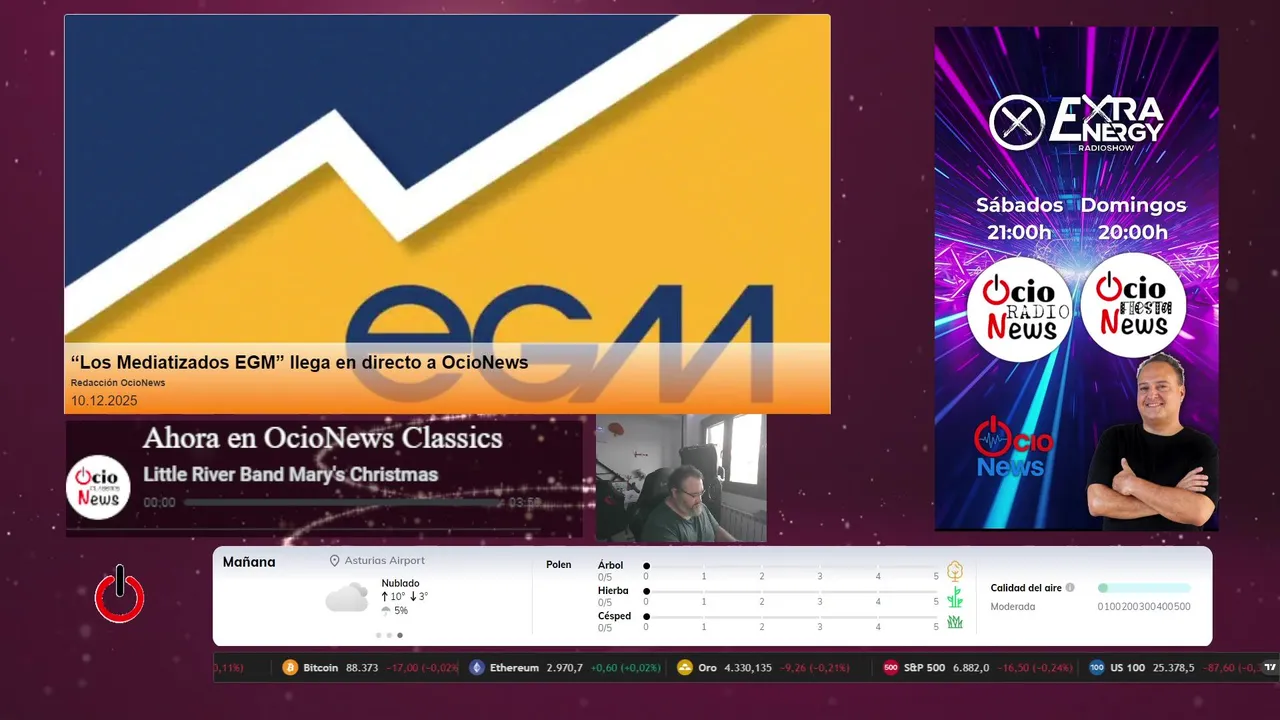
Task: Click the OcioNews Classics round logo
Action: pyautogui.click(x=98, y=487)
